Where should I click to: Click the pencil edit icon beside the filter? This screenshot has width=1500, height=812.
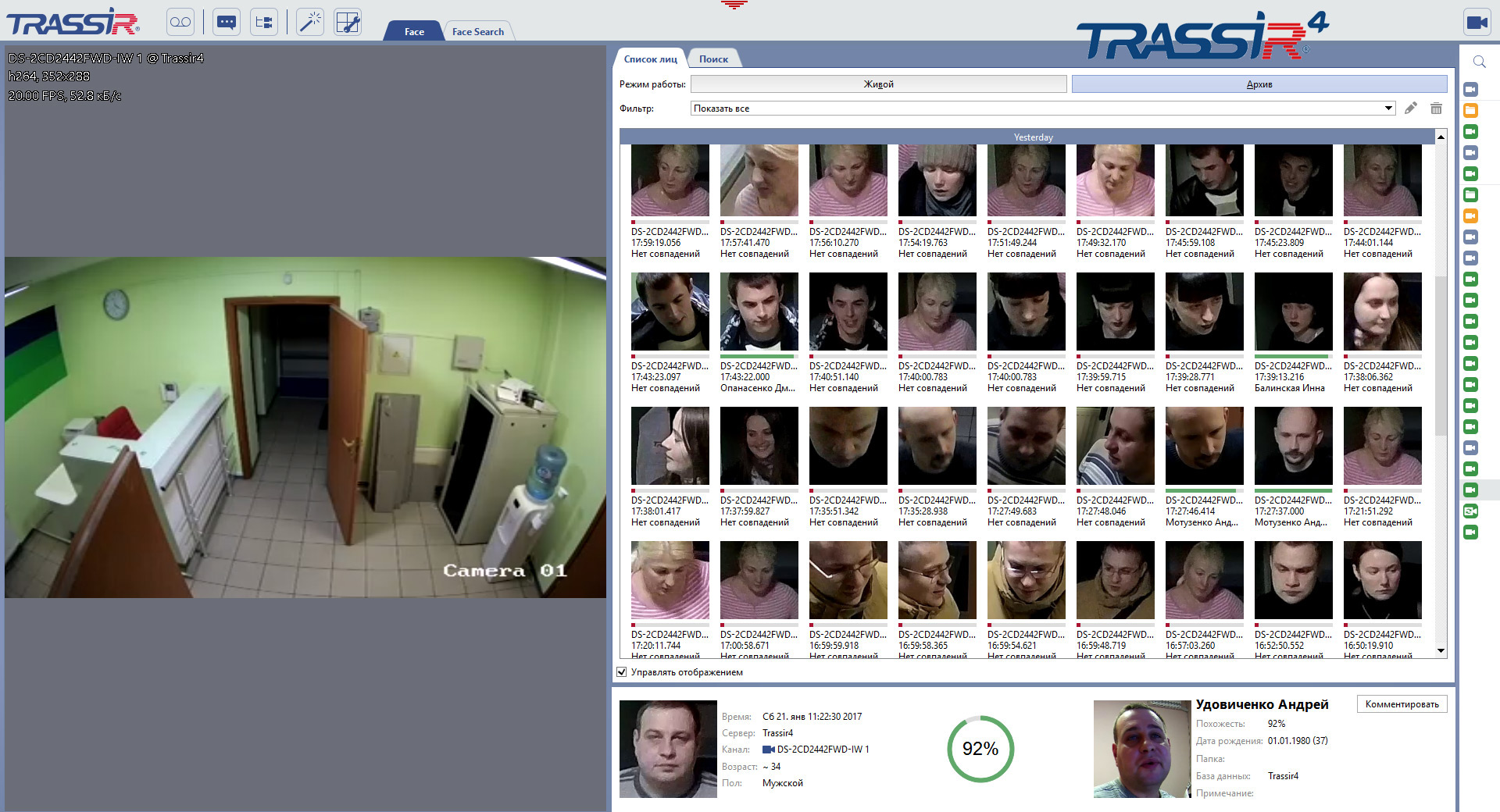pos(1411,109)
